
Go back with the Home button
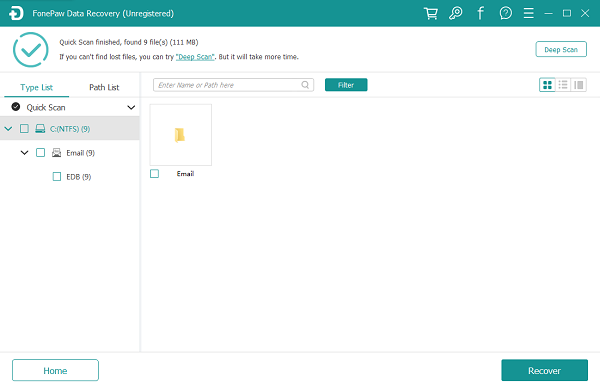[55, 370]
